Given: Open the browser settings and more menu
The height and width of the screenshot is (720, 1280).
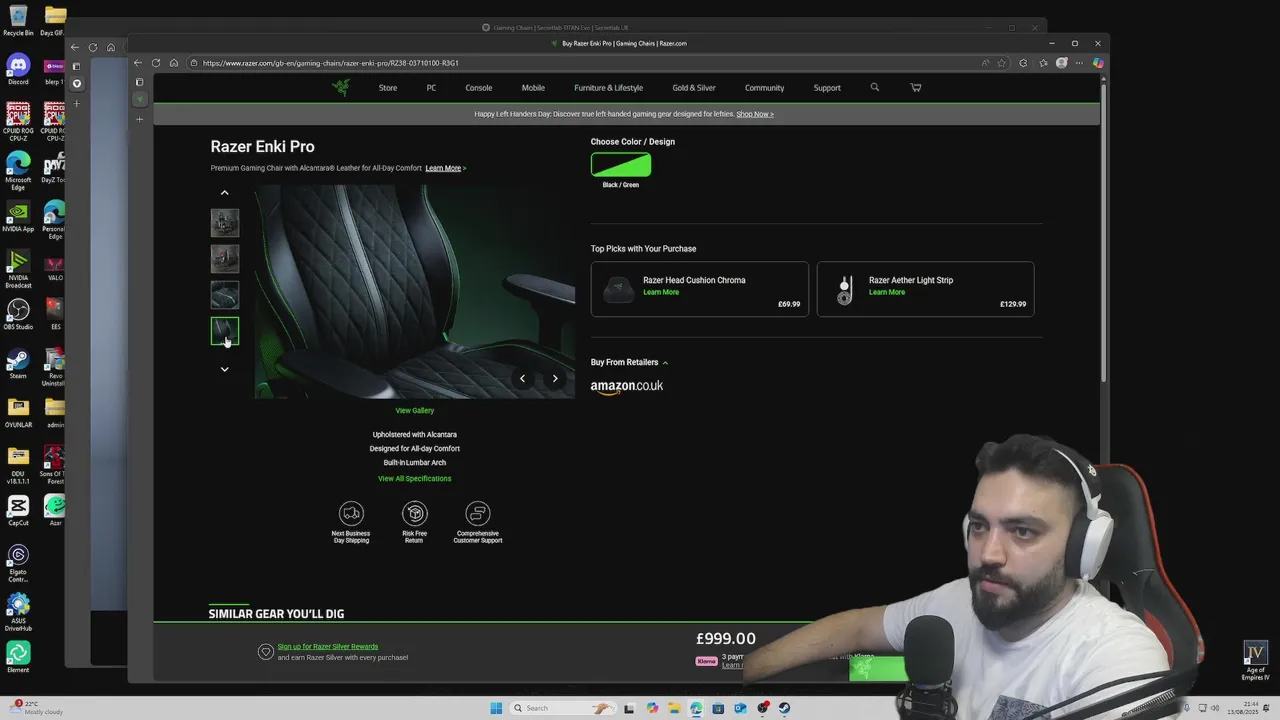Looking at the screenshot, I should tap(1079, 63).
